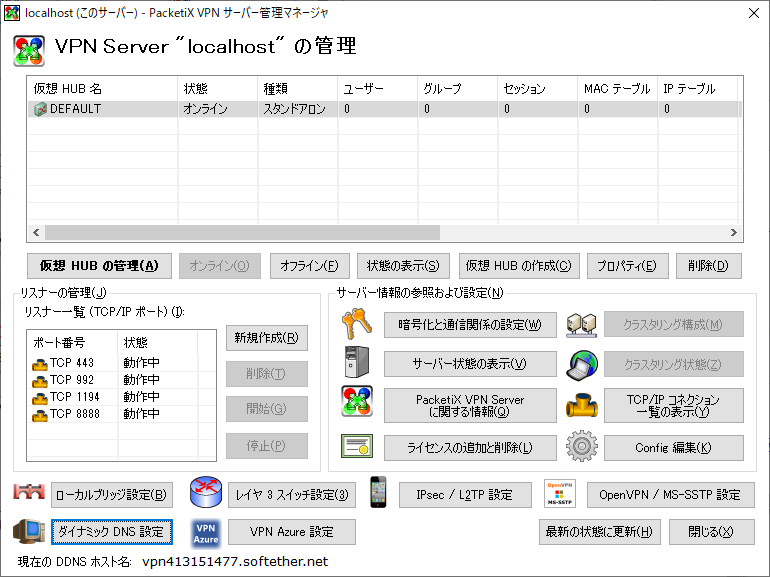
Task: Click the オフライン(F) button
Action: tap(309, 266)
